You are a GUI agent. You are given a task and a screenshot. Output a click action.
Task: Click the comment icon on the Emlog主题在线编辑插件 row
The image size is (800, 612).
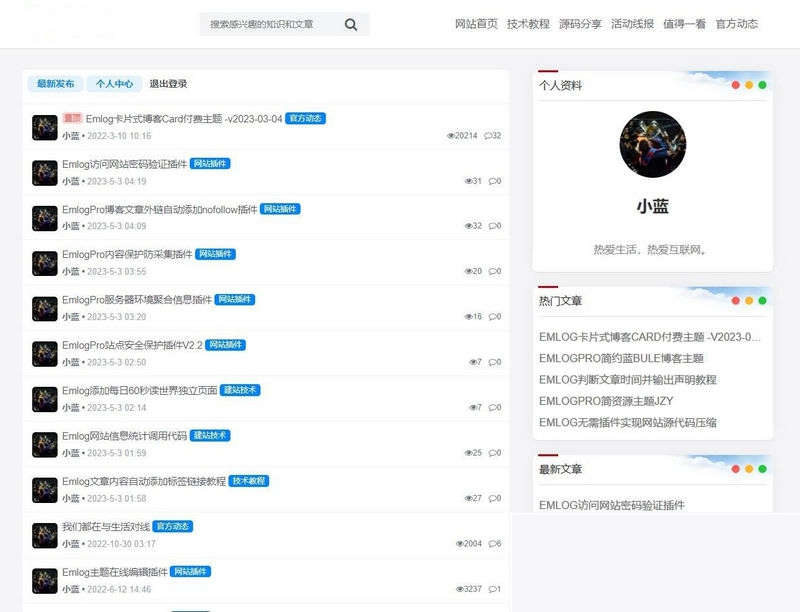492,590
